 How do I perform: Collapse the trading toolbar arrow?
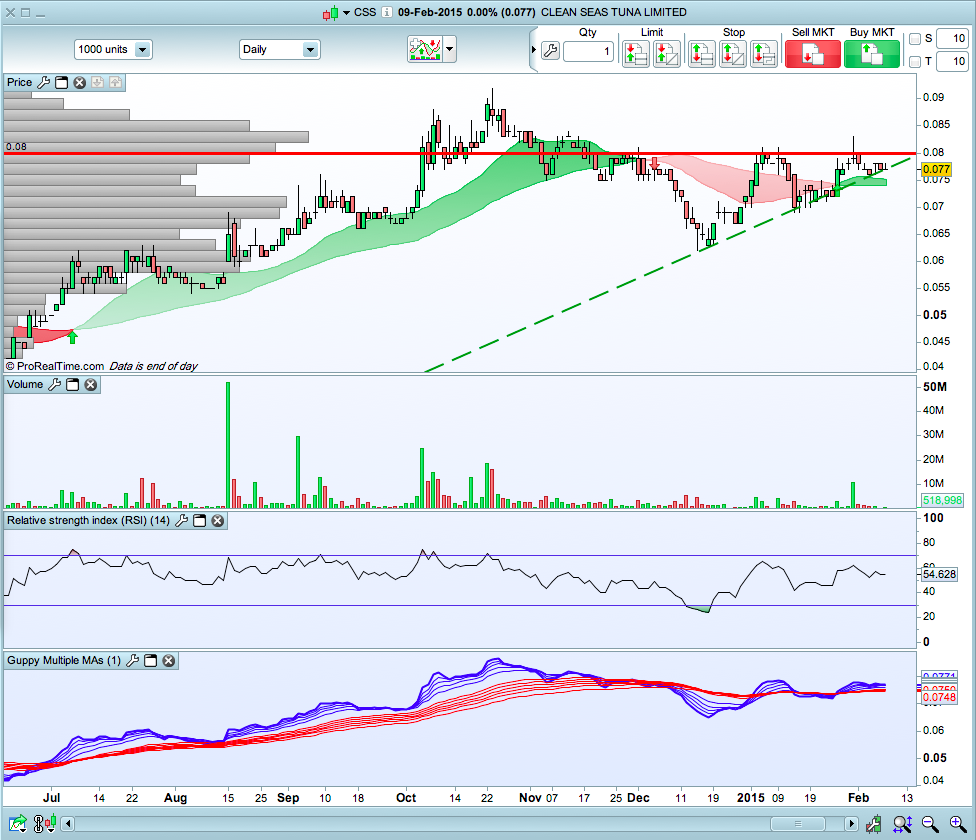(533, 49)
